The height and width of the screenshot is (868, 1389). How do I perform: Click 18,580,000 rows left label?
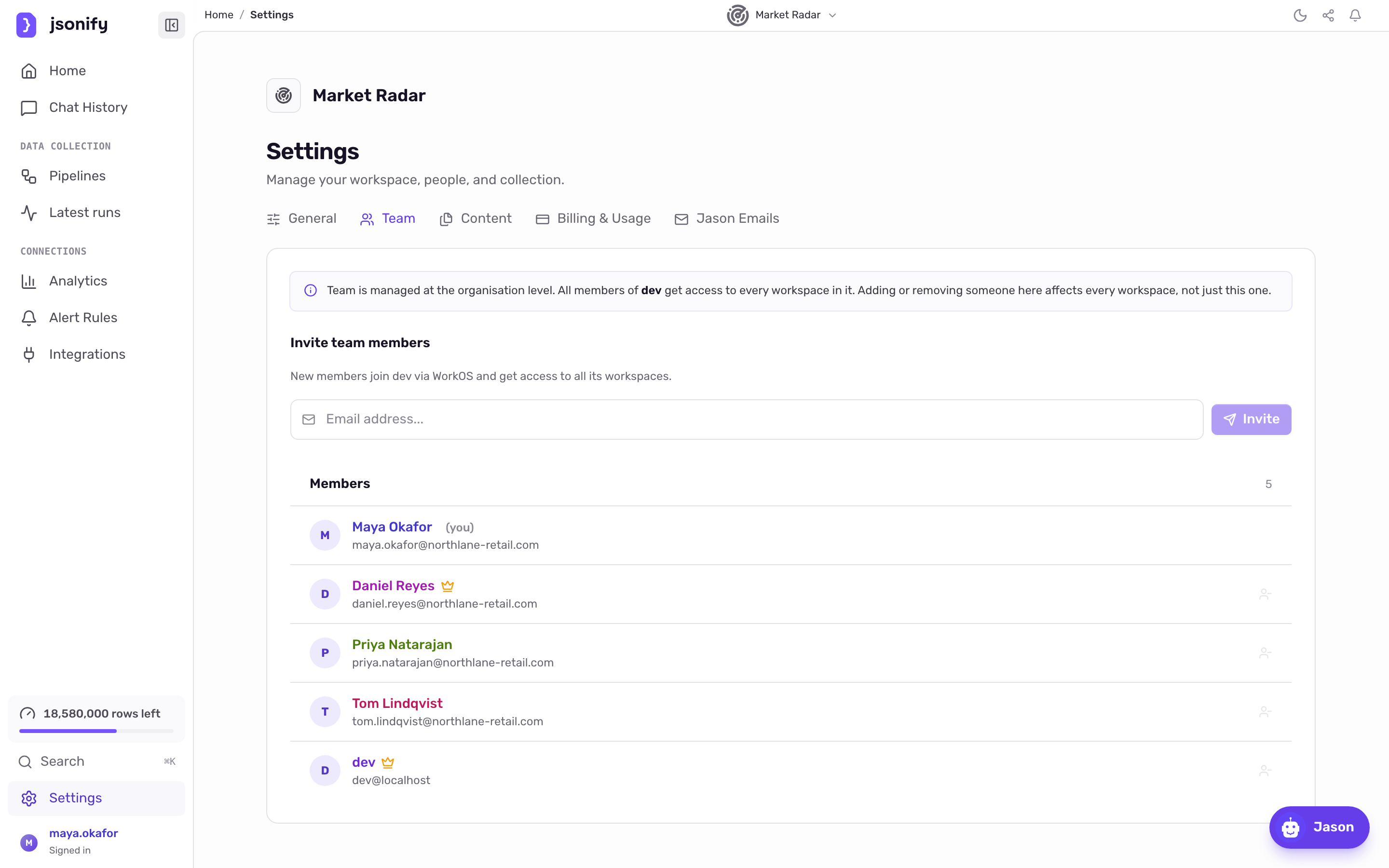pos(102,714)
